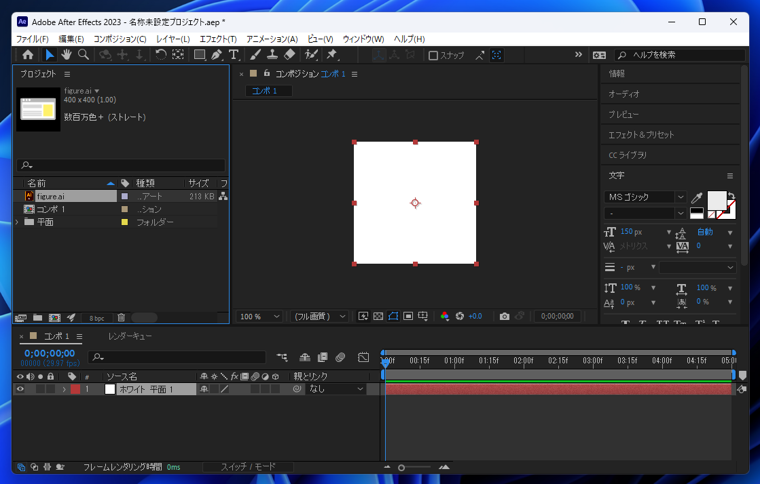
Task: Toggle transparency grid in viewer
Action: (x=378, y=316)
